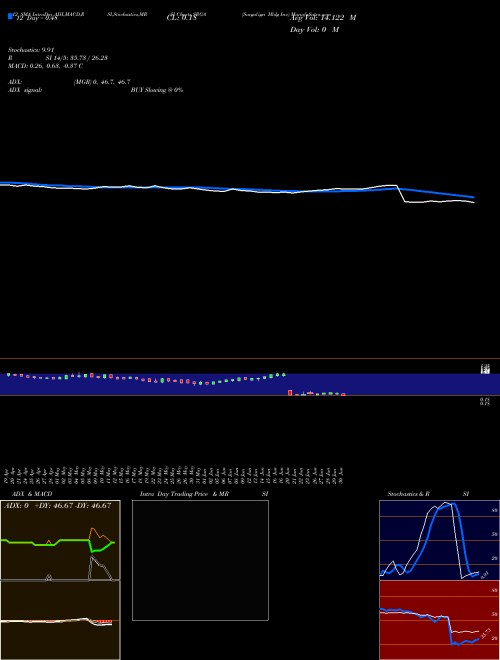The width and height of the screenshot is (500, 660).
Task: Click the red MACD histogram bars
Action: click(104, 621)
